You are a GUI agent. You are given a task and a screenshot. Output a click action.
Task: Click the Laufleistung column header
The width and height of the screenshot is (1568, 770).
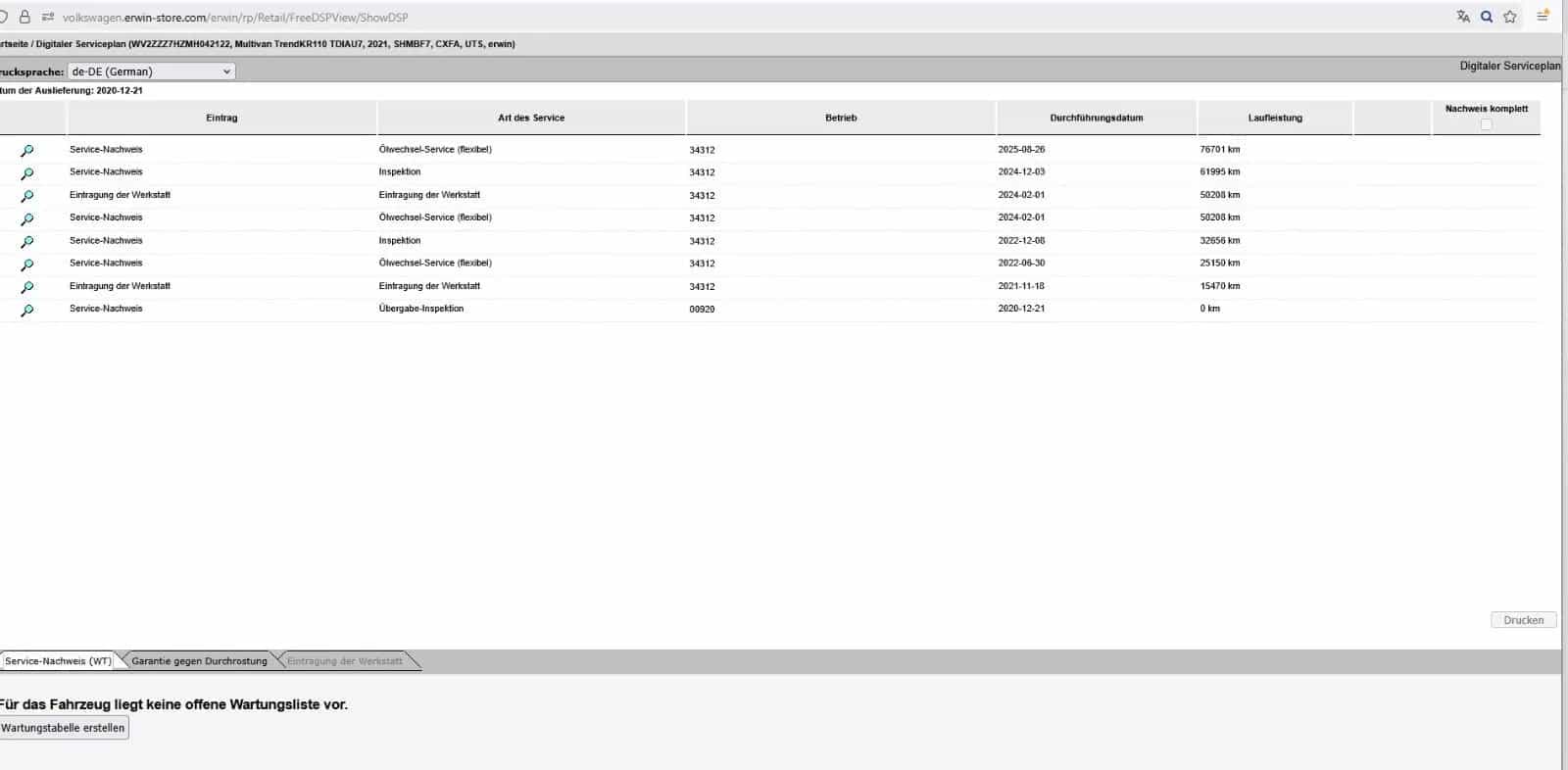(1275, 118)
